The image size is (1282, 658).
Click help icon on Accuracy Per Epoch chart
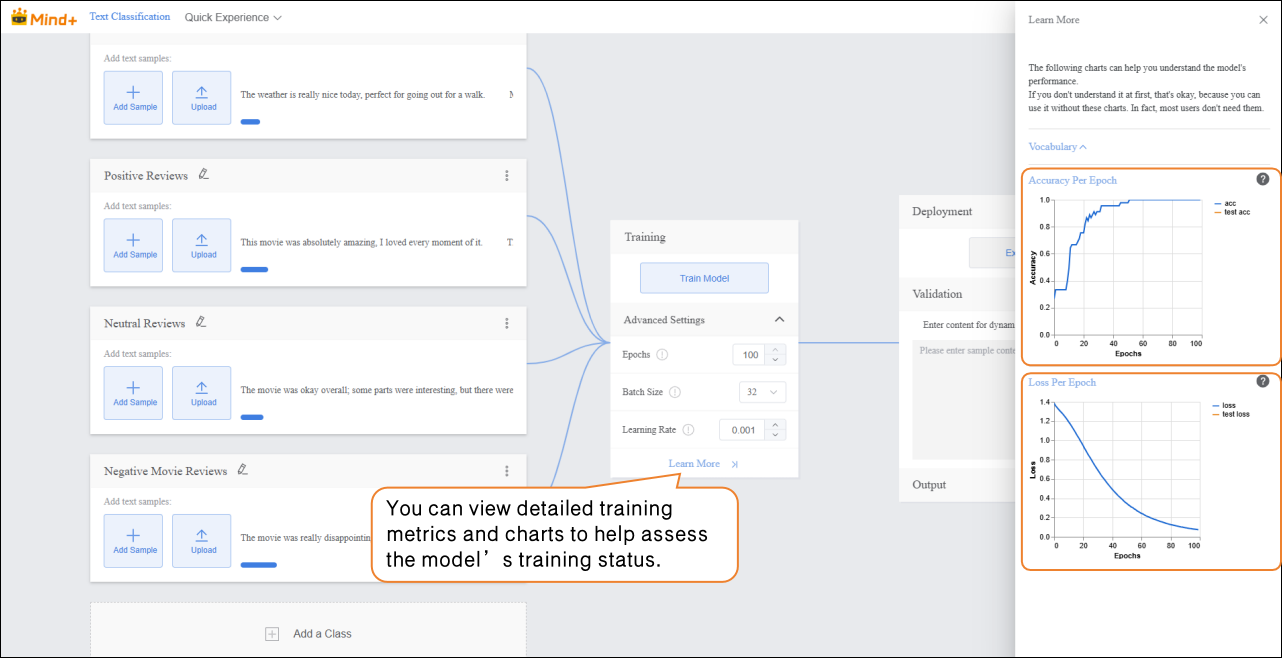[1262, 179]
